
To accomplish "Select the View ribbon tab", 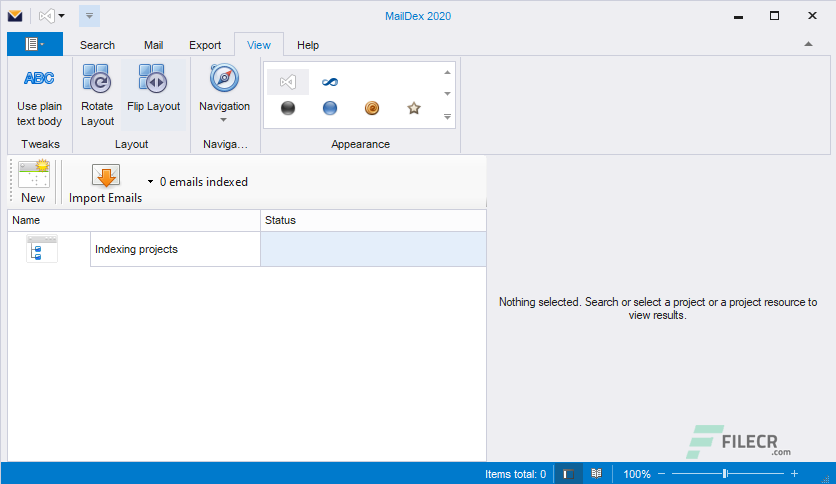I will 259,45.
